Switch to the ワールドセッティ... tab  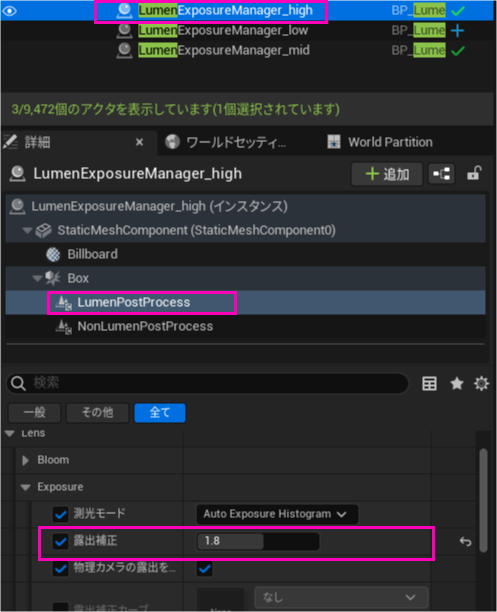point(236,142)
